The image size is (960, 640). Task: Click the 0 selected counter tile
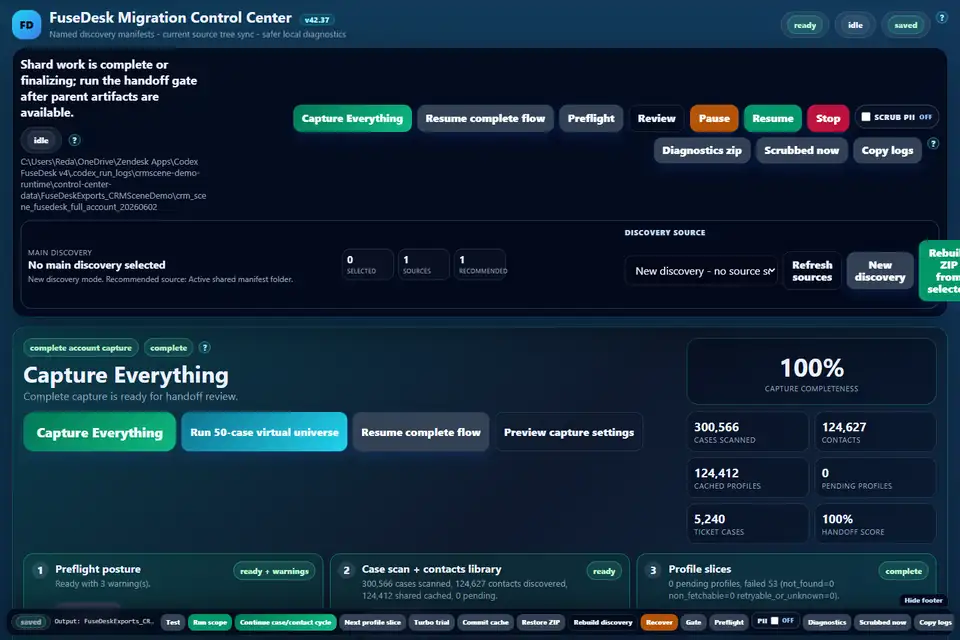coord(367,264)
